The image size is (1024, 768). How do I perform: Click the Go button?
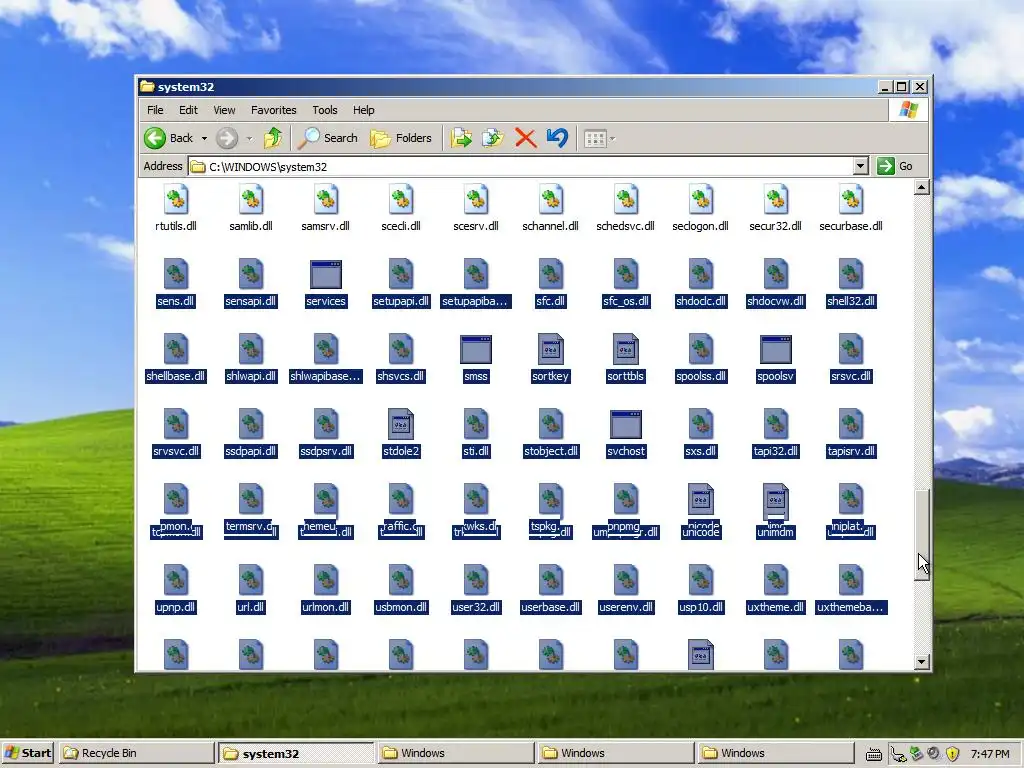[x=895, y=166]
